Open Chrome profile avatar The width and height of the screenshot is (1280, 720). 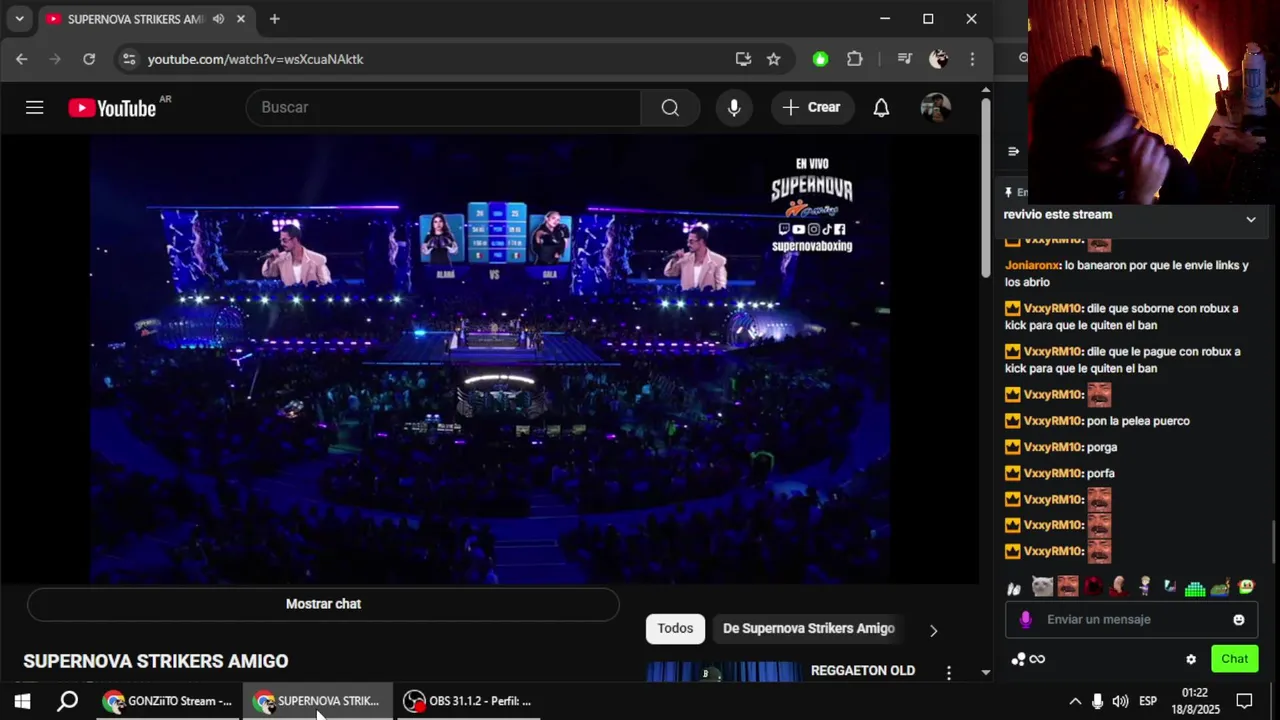tap(938, 59)
